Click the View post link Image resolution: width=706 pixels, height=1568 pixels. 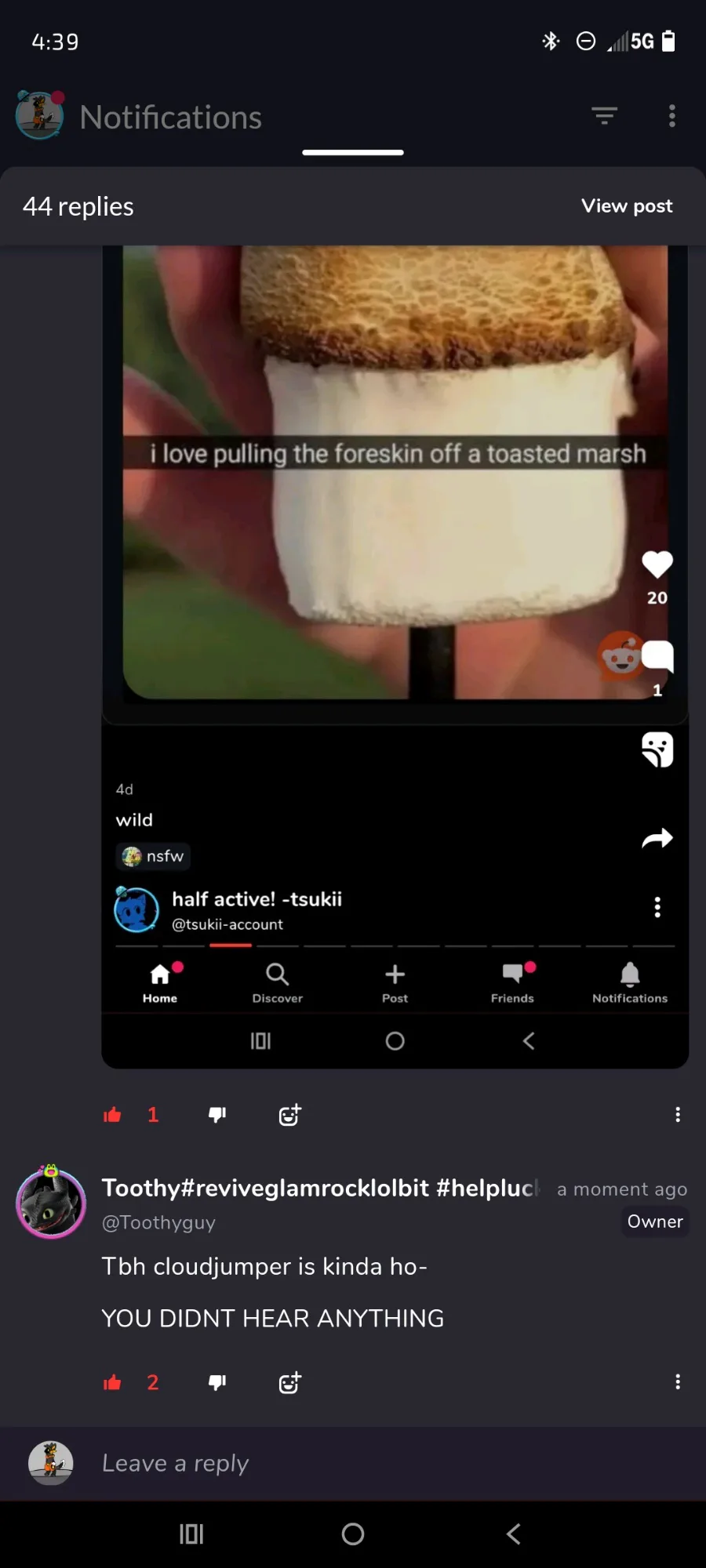tap(627, 206)
